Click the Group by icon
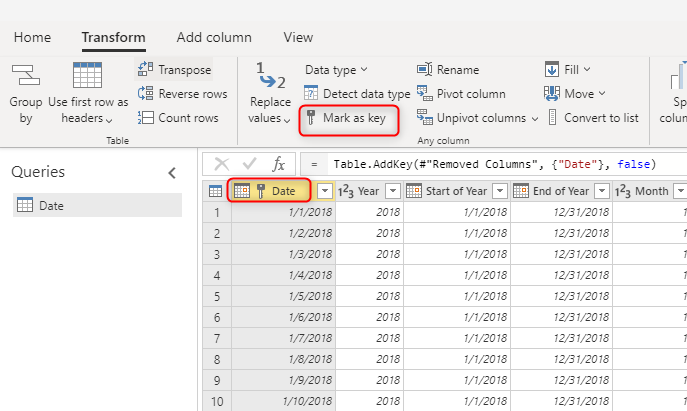The height and width of the screenshot is (411, 687). 25,76
